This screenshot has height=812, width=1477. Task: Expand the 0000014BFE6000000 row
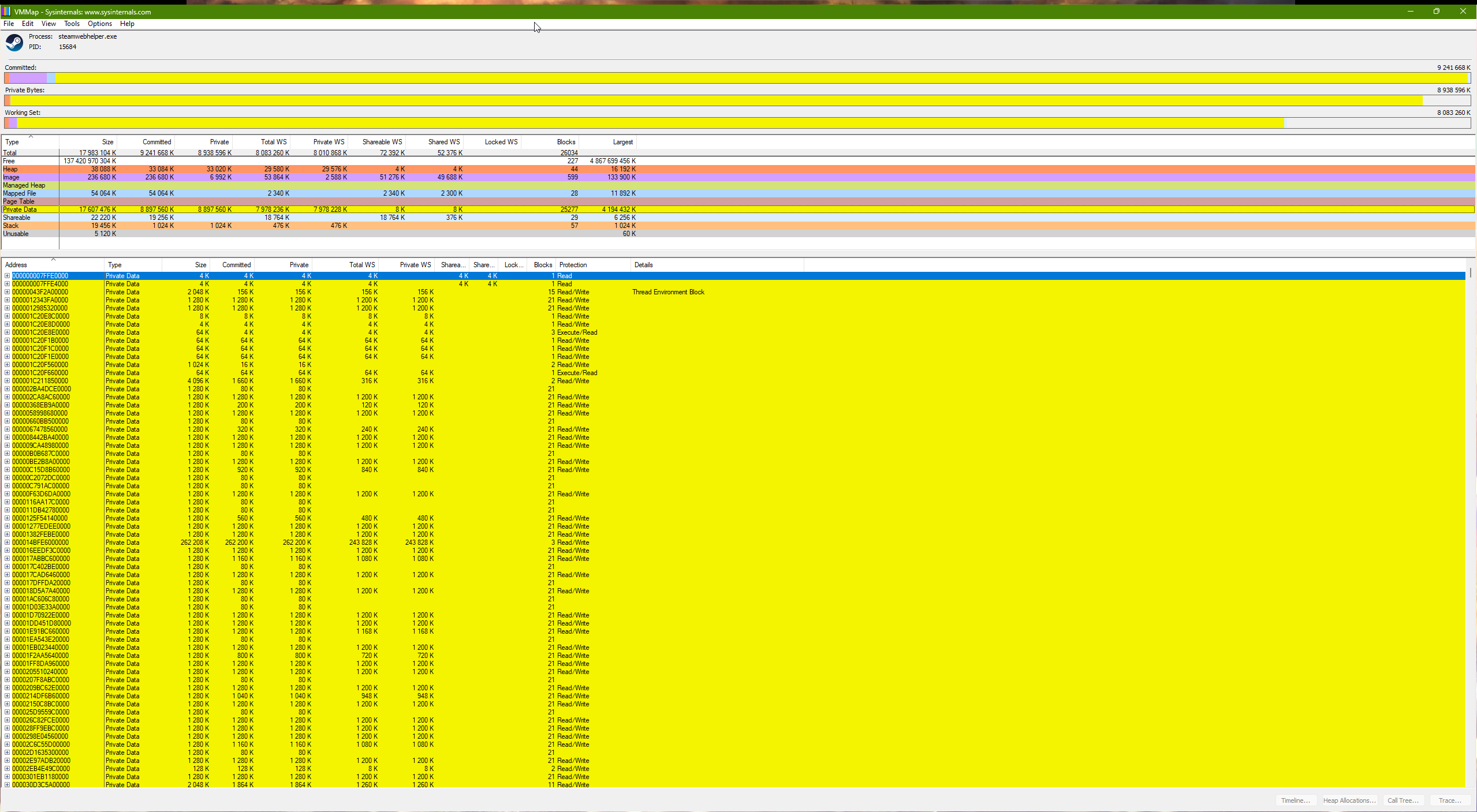click(x=8, y=542)
